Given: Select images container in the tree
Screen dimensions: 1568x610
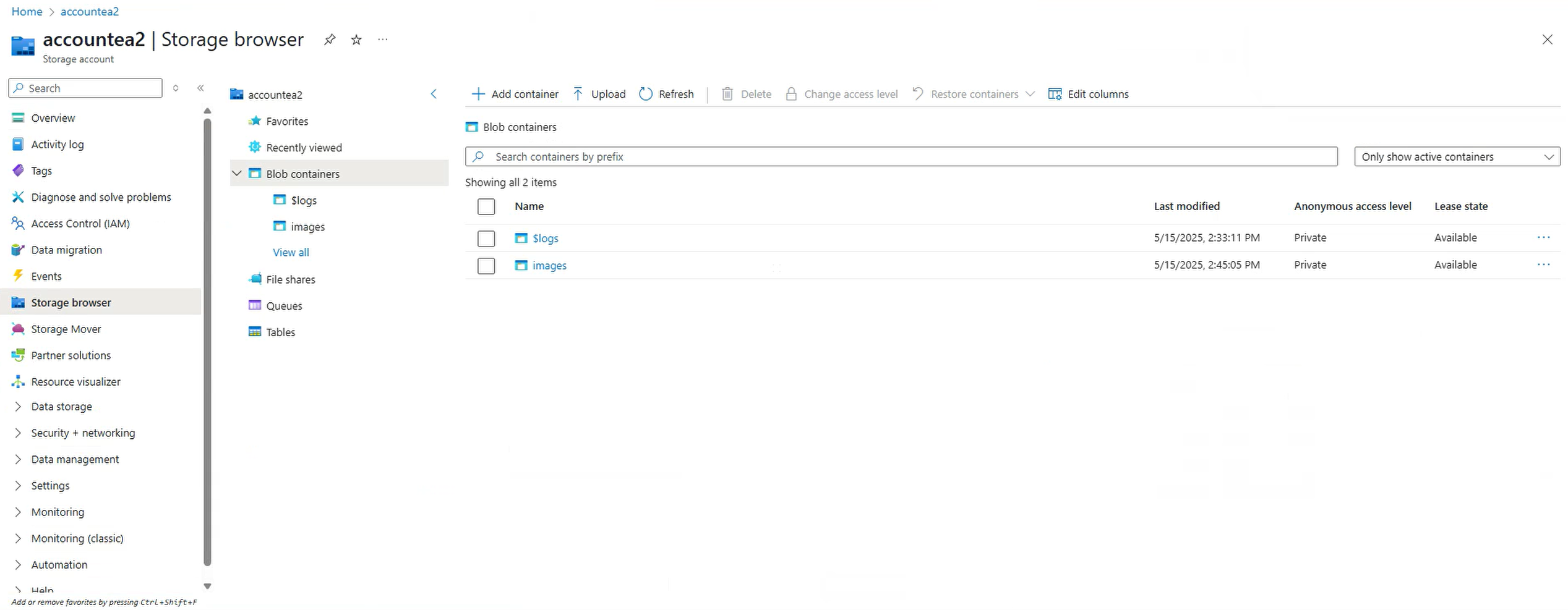Looking at the screenshot, I should click(307, 227).
